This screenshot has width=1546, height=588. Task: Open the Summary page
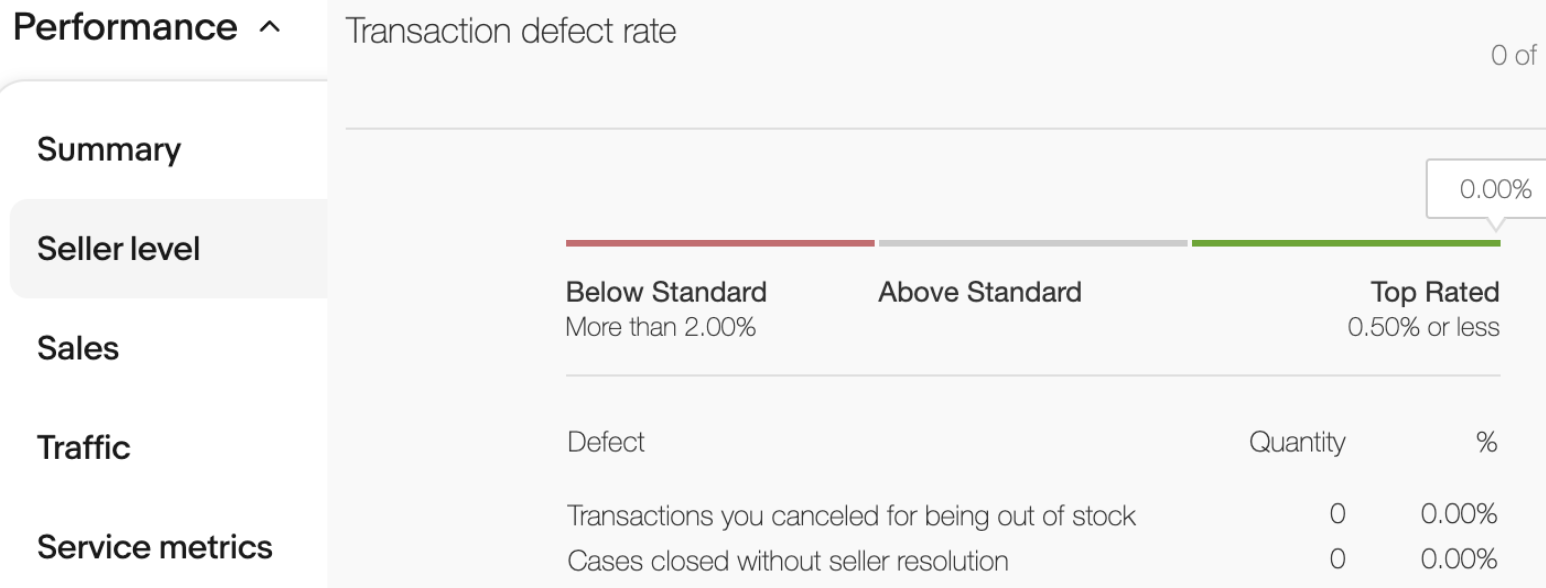[x=109, y=150]
